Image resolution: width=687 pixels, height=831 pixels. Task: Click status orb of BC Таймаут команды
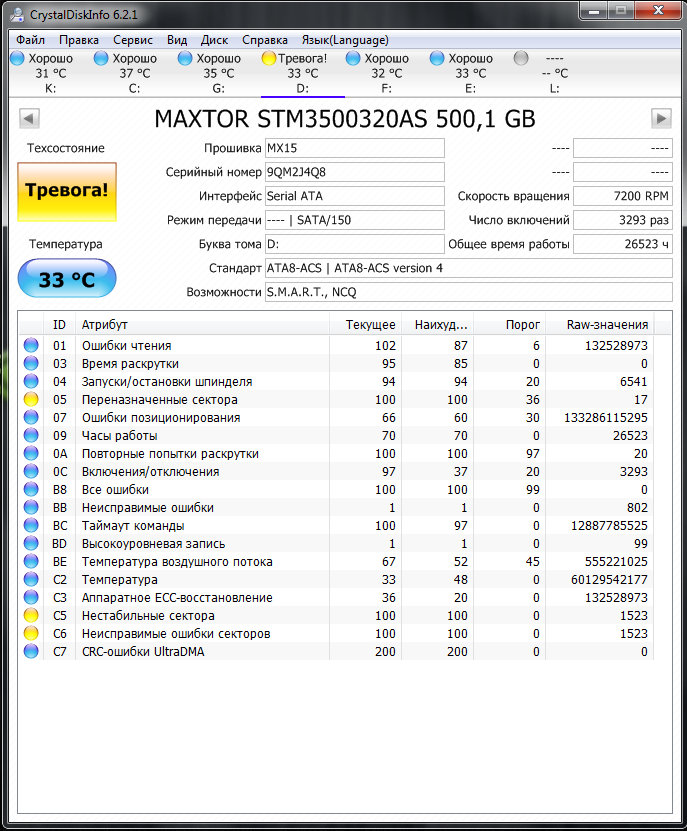pyautogui.click(x=31, y=525)
